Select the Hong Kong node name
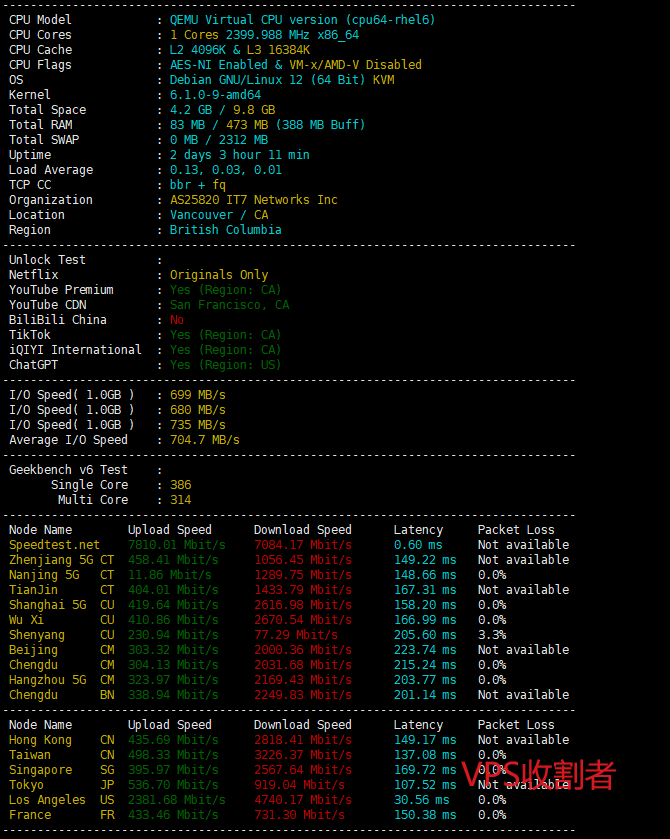The height and width of the screenshot is (839, 670). coord(40,740)
